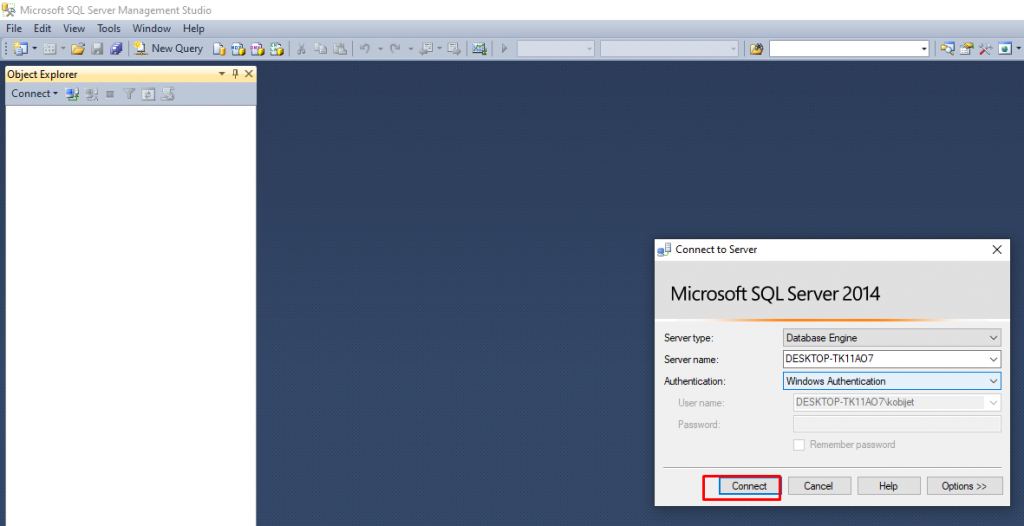The height and width of the screenshot is (526, 1024).
Task: Open the Properties Window toolbar icon
Action: pyautogui.click(x=967, y=48)
